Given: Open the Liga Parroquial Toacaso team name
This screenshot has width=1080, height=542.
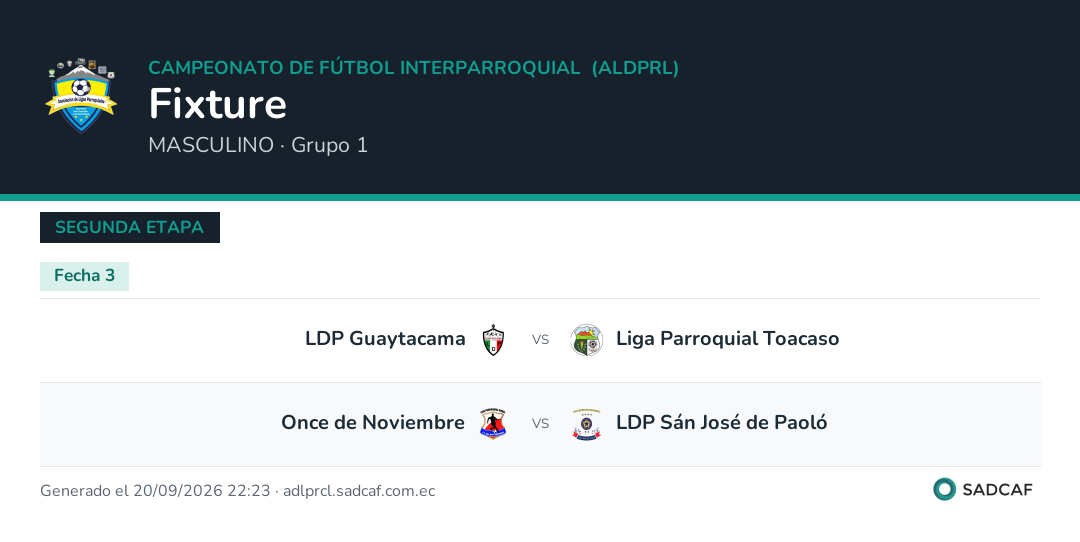Looking at the screenshot, I should click(727, 339).
